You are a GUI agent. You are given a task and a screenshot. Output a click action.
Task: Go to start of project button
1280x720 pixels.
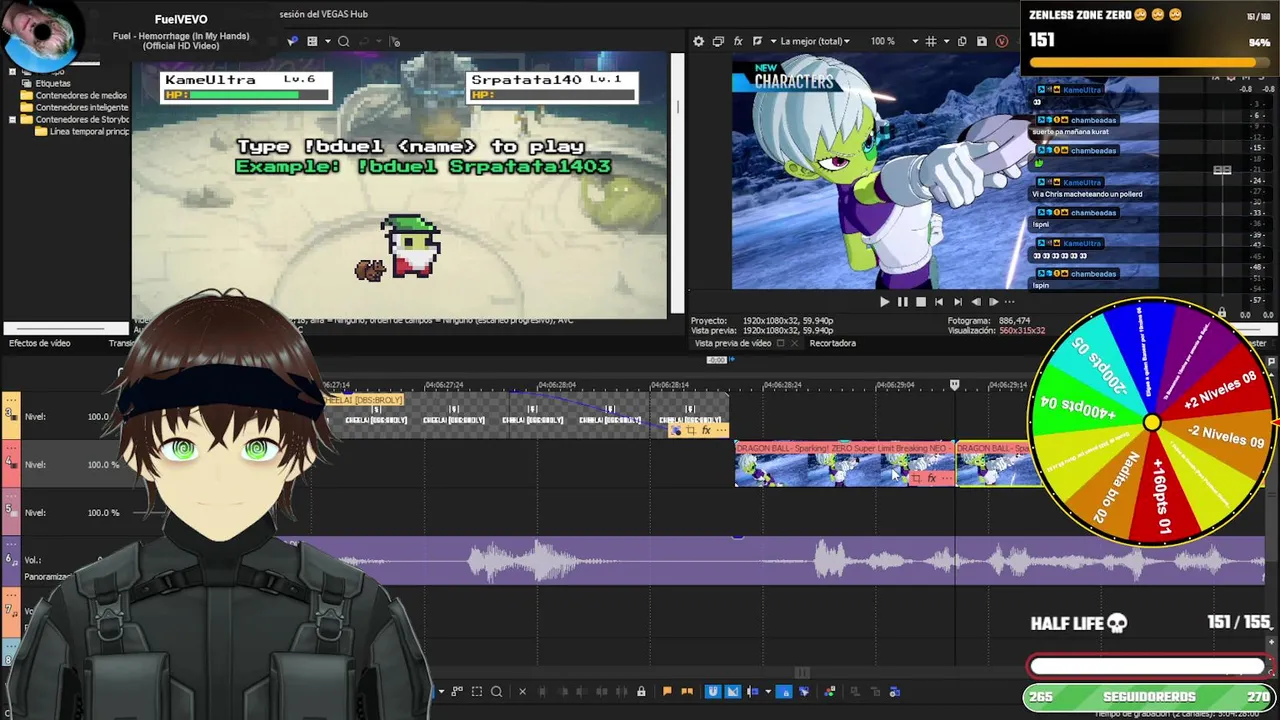click(x=938, y=301)
